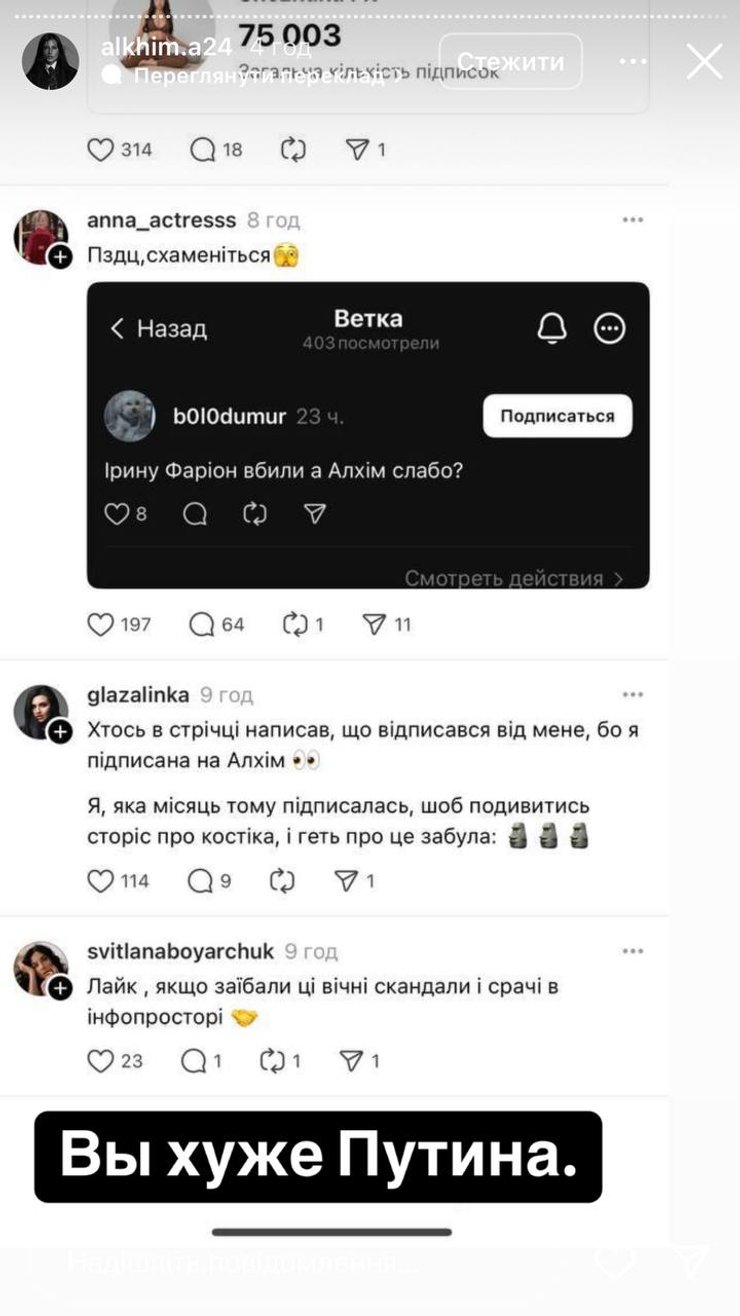Tap the 'Стежити' follow button
Screen dimensions: 740x1316
pos(510,61)
